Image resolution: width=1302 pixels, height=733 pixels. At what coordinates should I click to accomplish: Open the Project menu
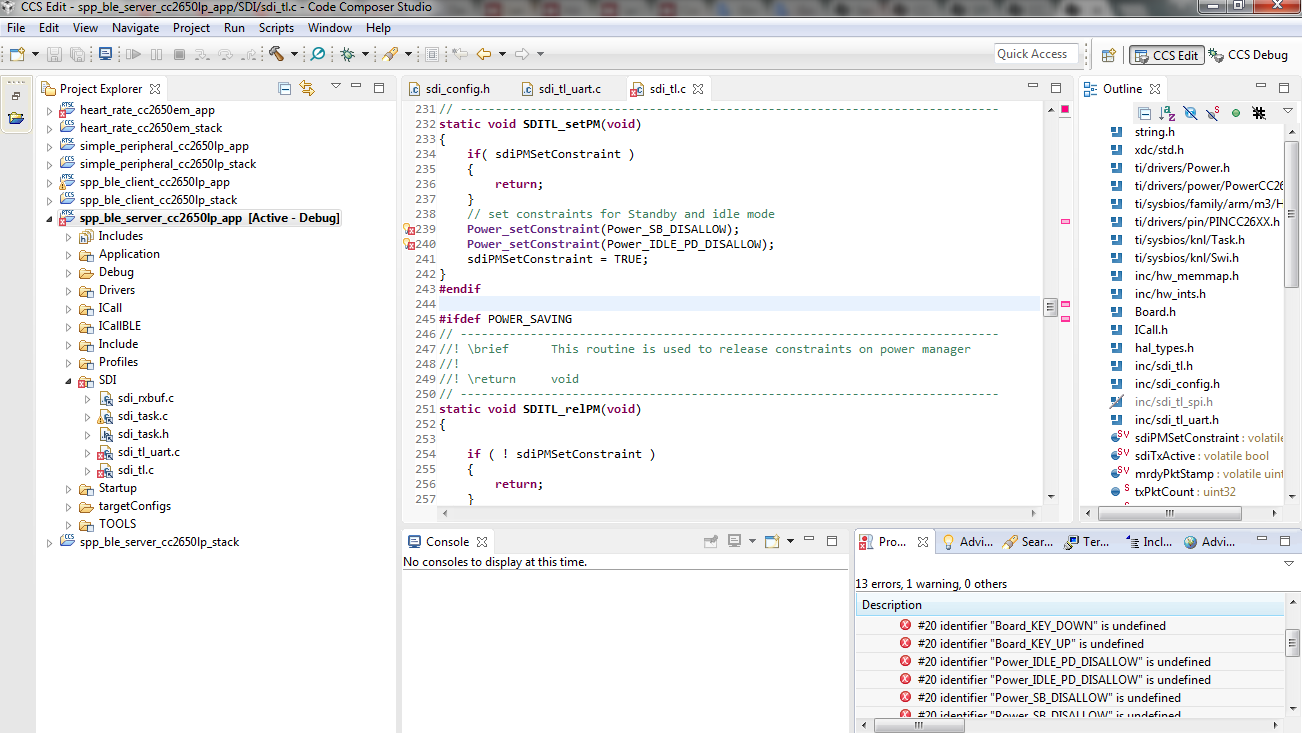(x=191, y=28)
